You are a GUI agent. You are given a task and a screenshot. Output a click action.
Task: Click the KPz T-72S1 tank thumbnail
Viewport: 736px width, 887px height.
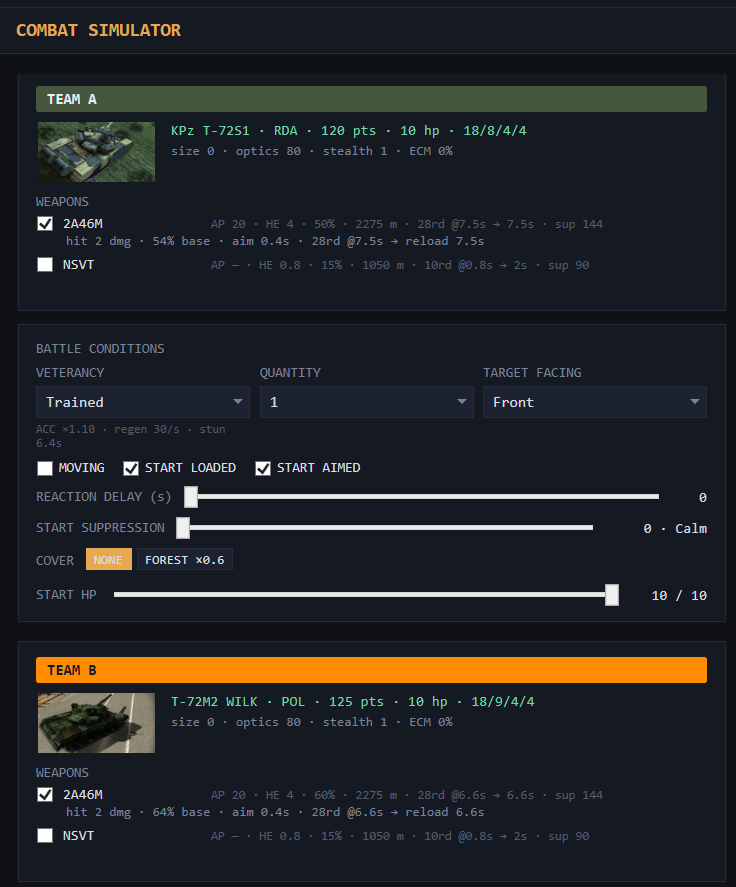(x=96, y=152)
